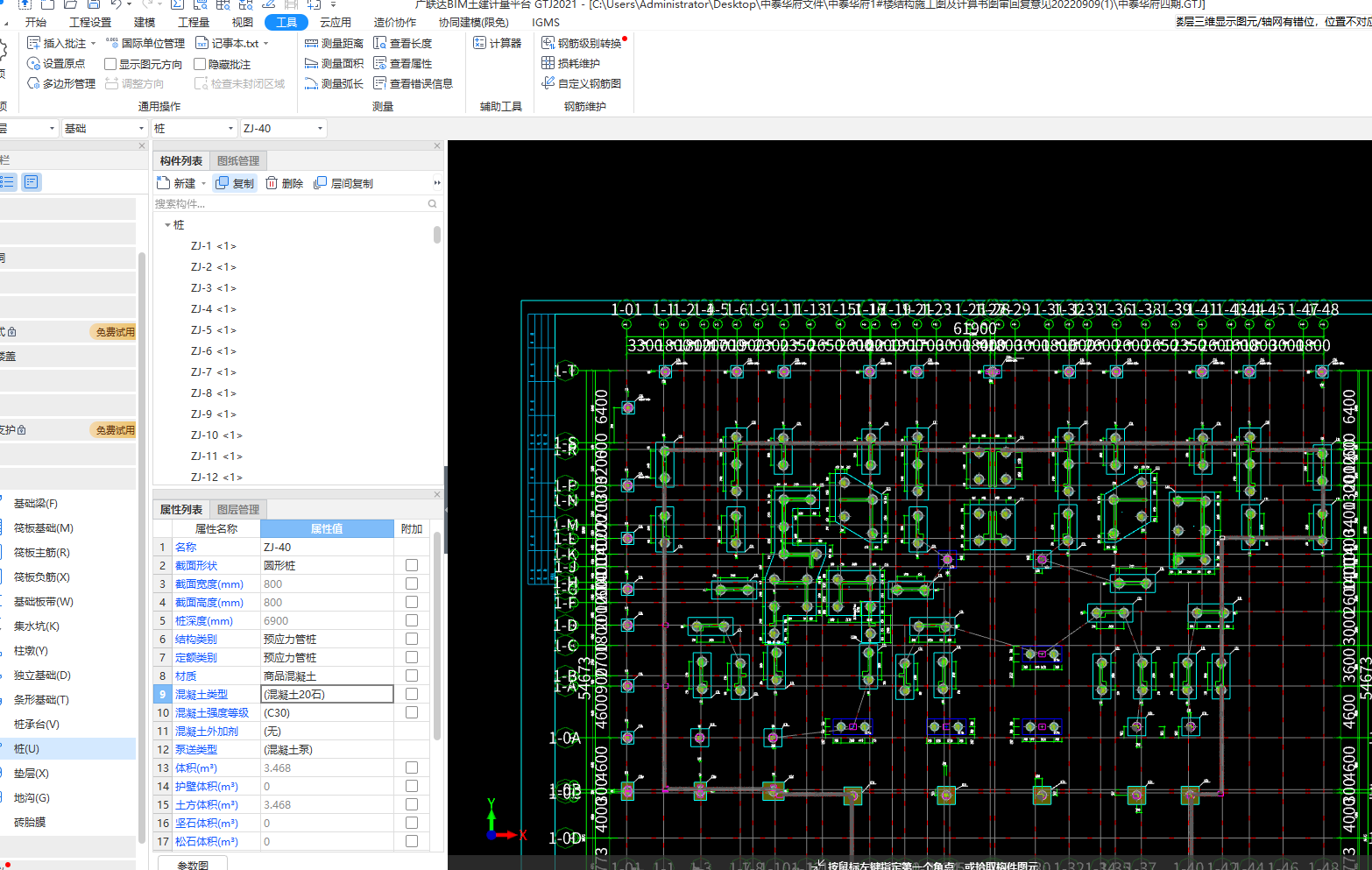Tick the 附加 checkbox for 截面宽度 row
1372x870 pixels.
point(412,584)
